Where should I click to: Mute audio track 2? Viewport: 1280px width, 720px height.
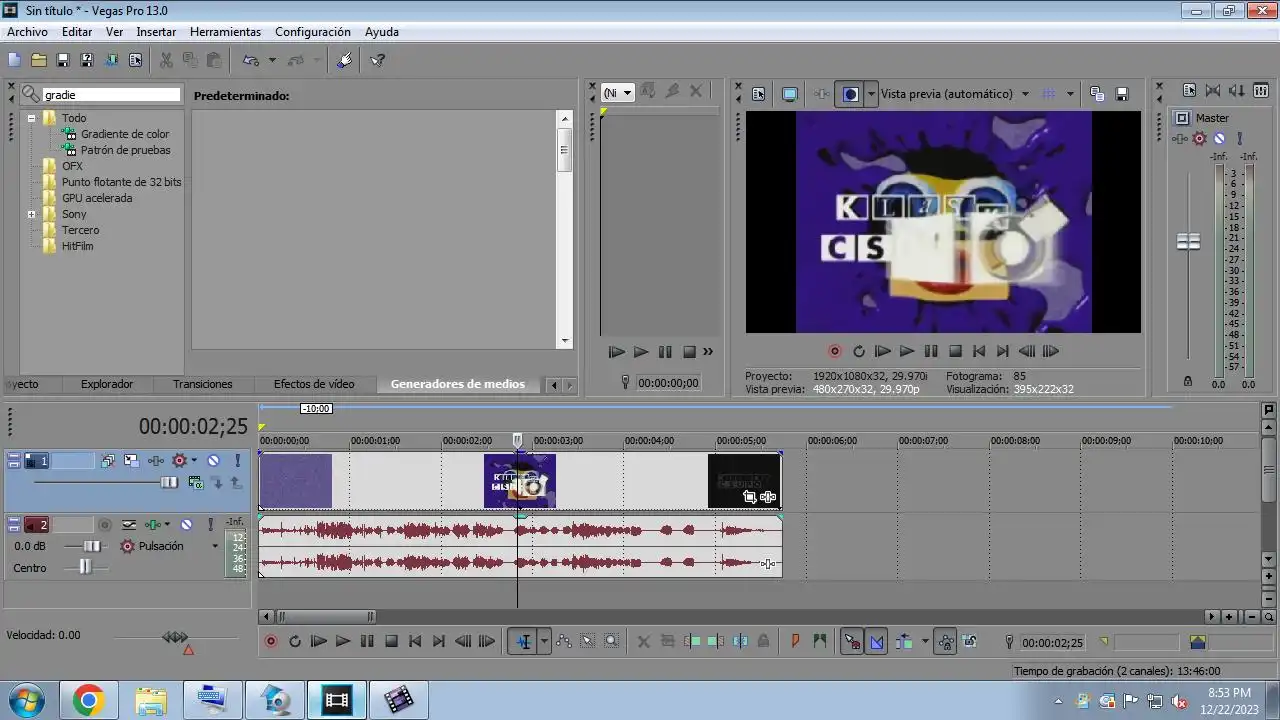[186, 524]
